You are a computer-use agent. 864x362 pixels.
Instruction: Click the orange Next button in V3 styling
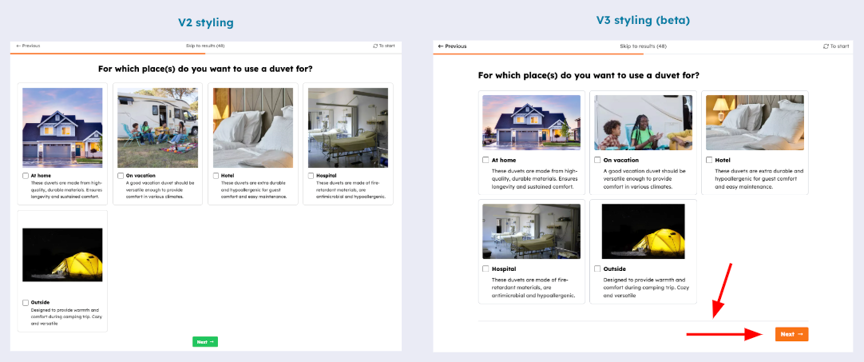pos(791,334)
